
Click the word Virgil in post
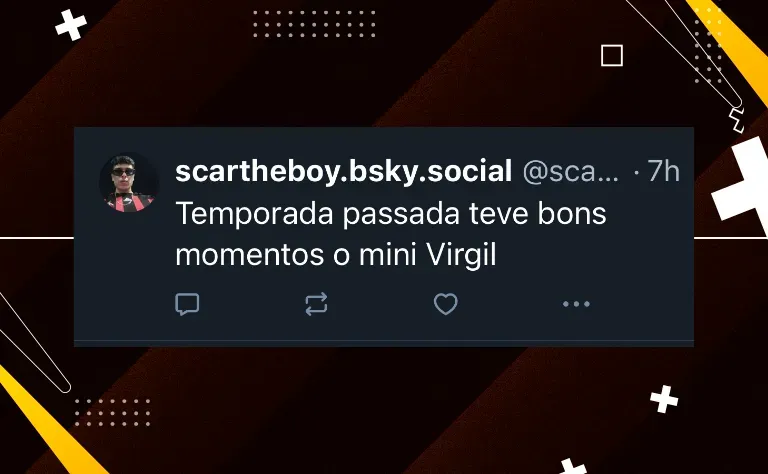coord(461,255)
